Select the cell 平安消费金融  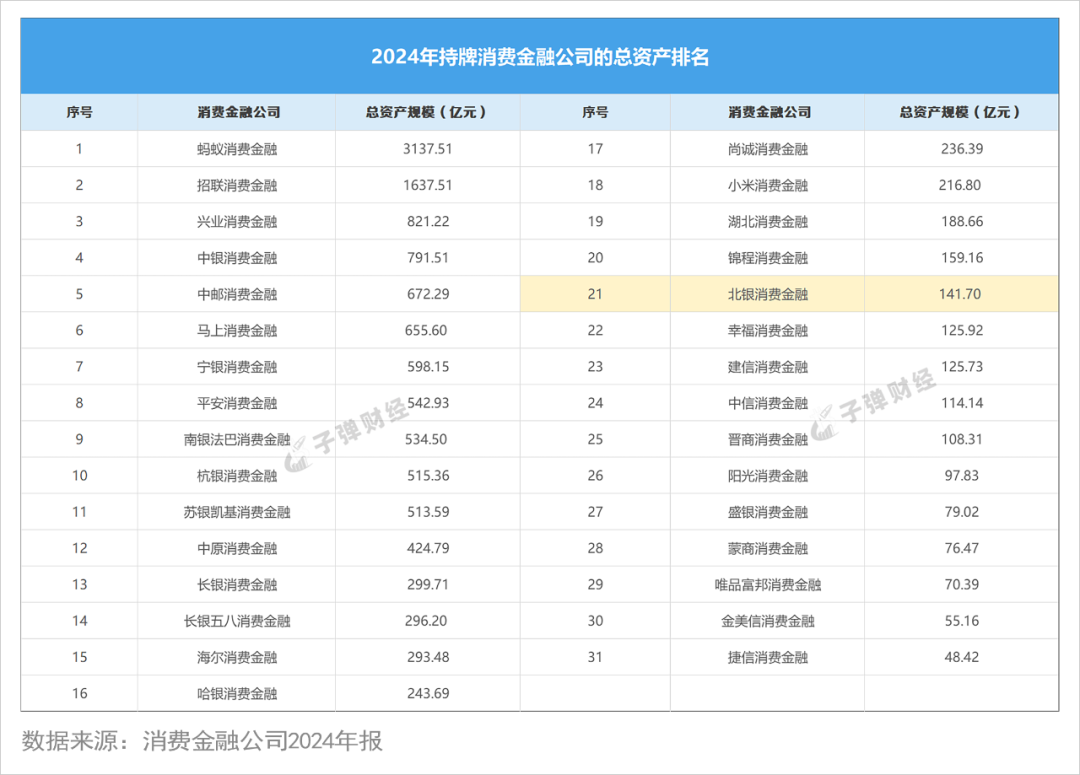(x=237, y=403)
